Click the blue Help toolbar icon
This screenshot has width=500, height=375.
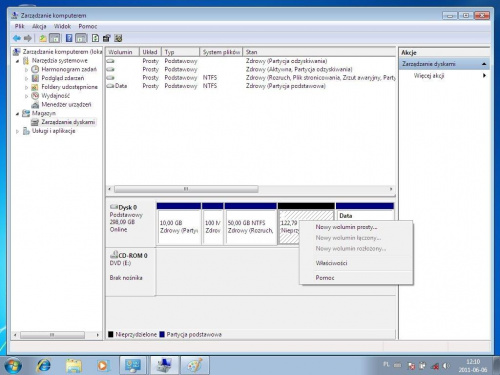coord(69,38)
